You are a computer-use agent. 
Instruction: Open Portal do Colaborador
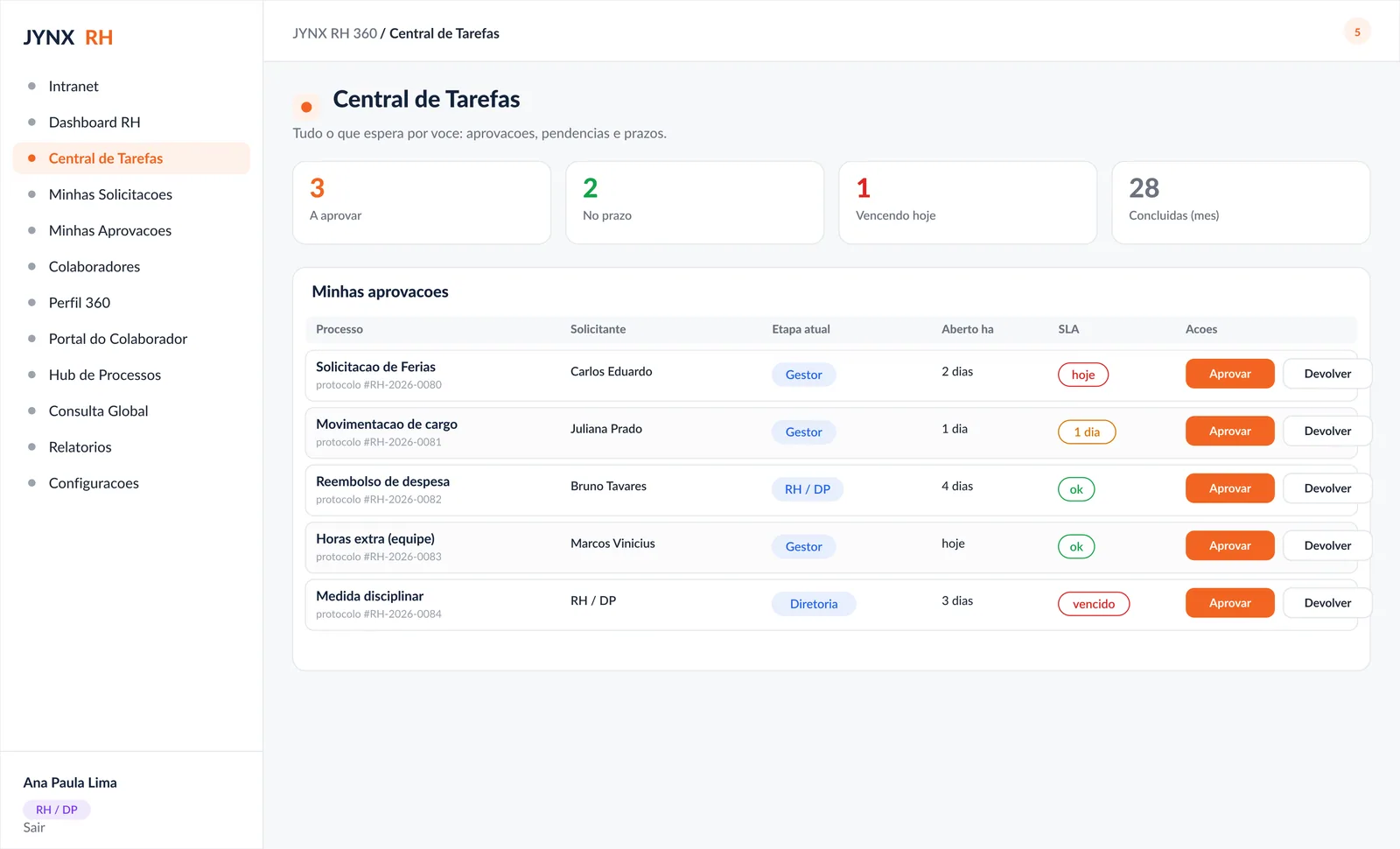point(131,339)
